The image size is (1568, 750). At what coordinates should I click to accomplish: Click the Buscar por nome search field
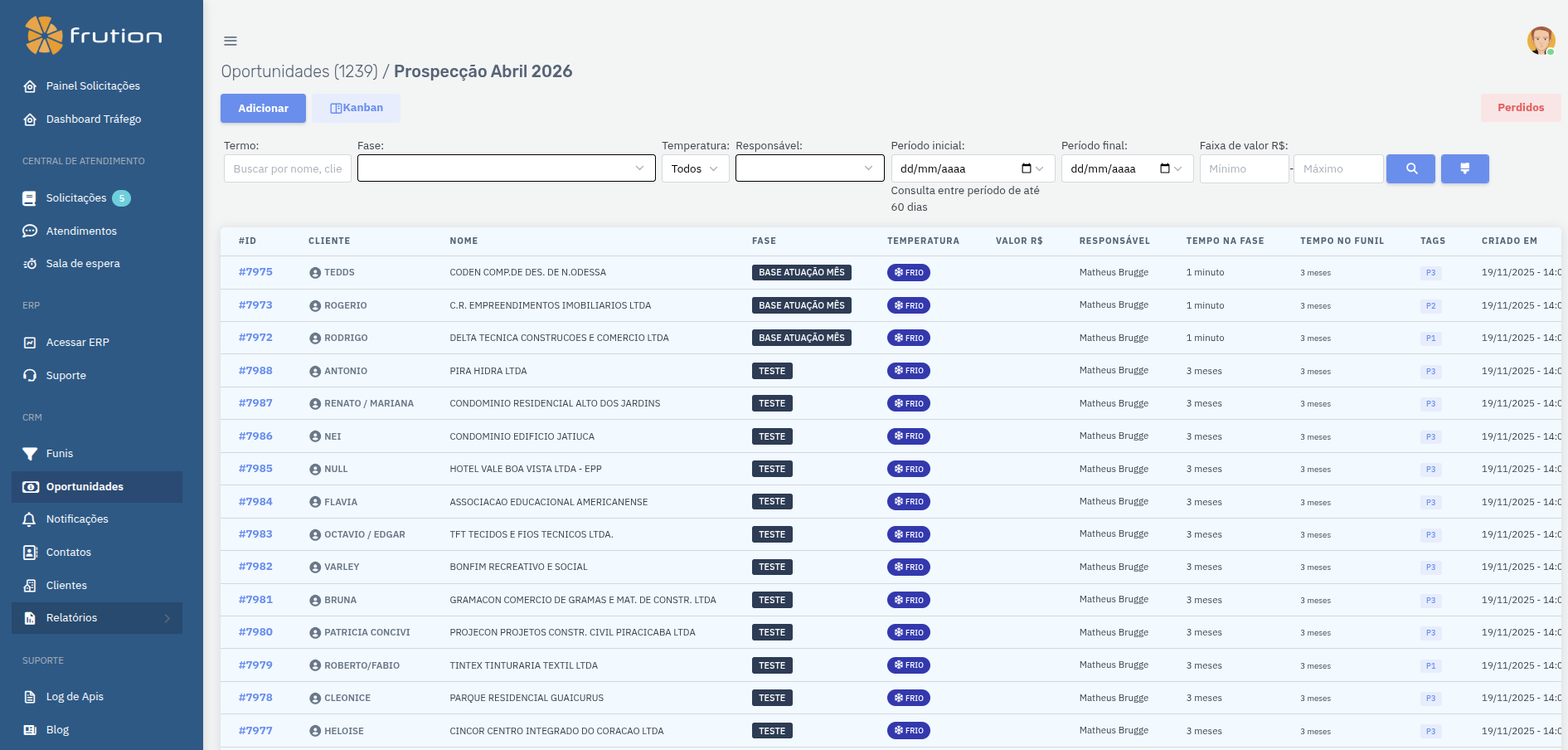click(x=287, y=168)
